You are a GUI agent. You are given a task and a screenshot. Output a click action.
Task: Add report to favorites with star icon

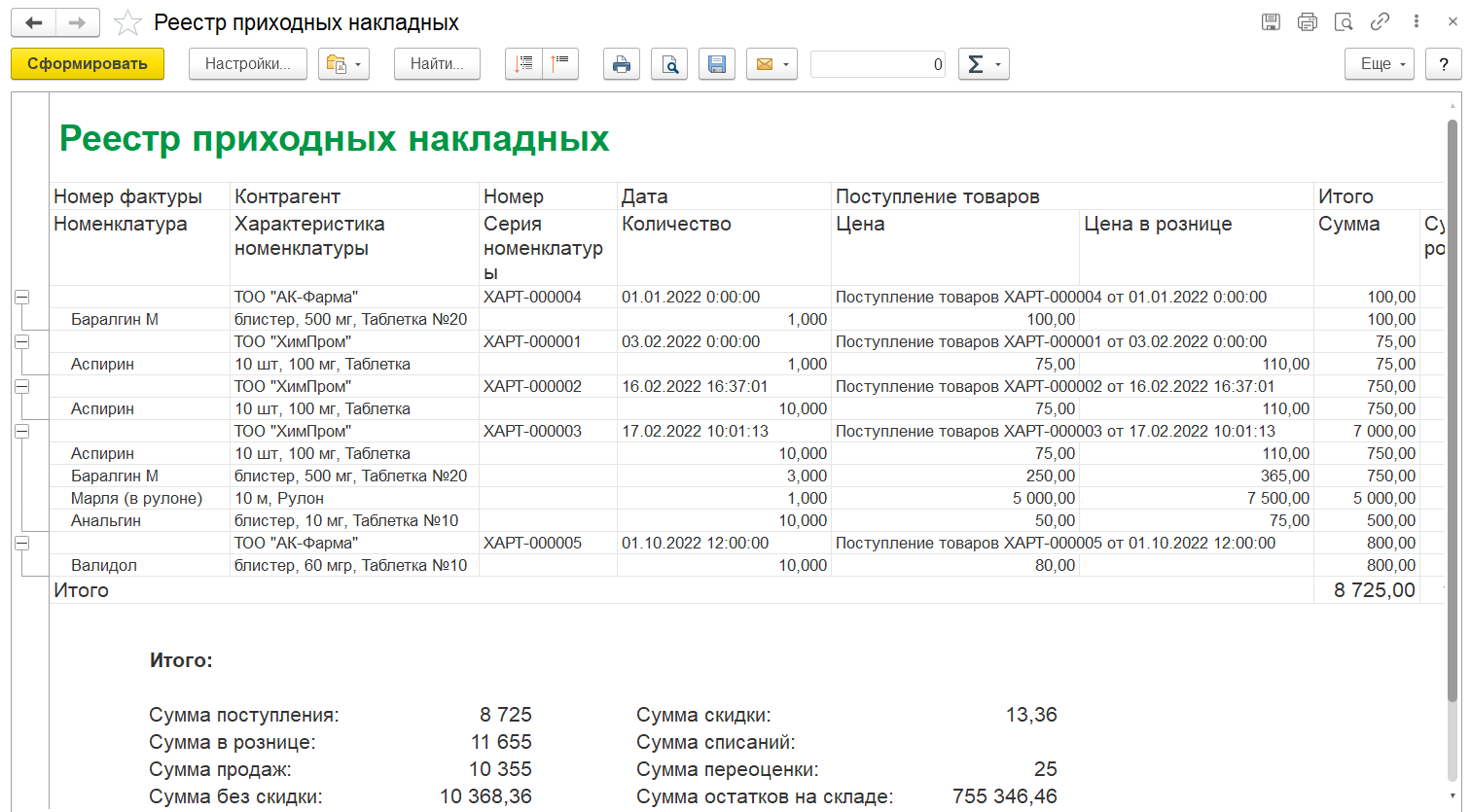tap(127, 22)
